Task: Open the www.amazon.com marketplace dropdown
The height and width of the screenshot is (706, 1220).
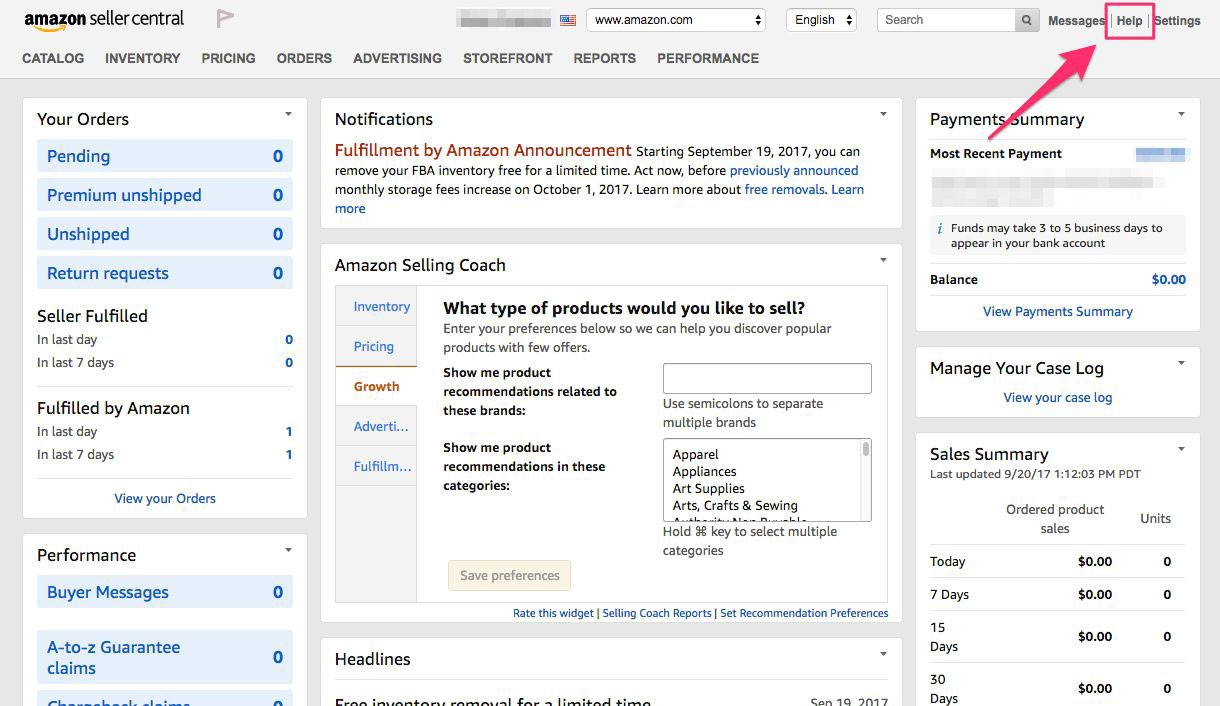Action: (x=676, y=18)
